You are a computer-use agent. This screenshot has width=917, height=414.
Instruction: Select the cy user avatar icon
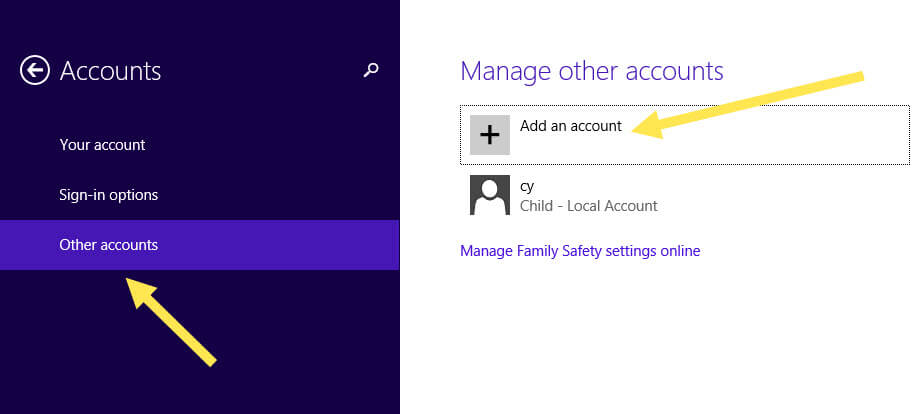pyautogui.click(x=490, y=195)
